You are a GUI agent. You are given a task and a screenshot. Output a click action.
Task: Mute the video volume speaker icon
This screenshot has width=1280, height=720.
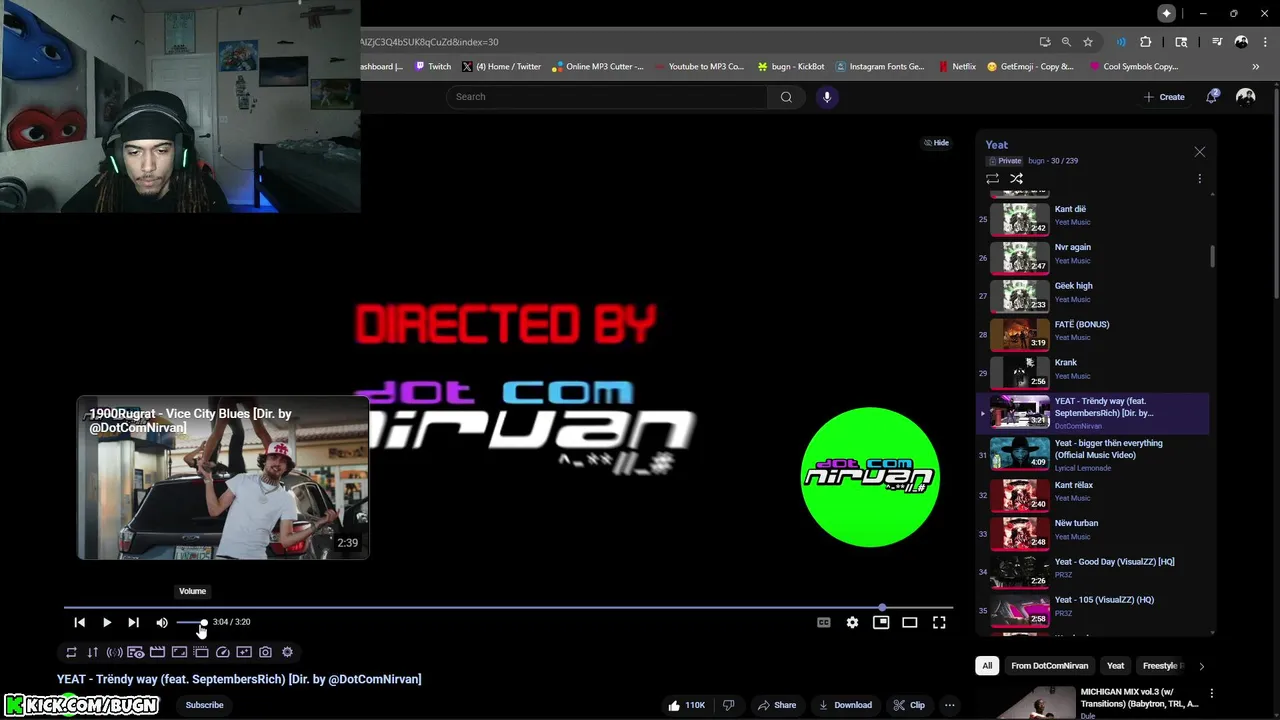(162, 622)
